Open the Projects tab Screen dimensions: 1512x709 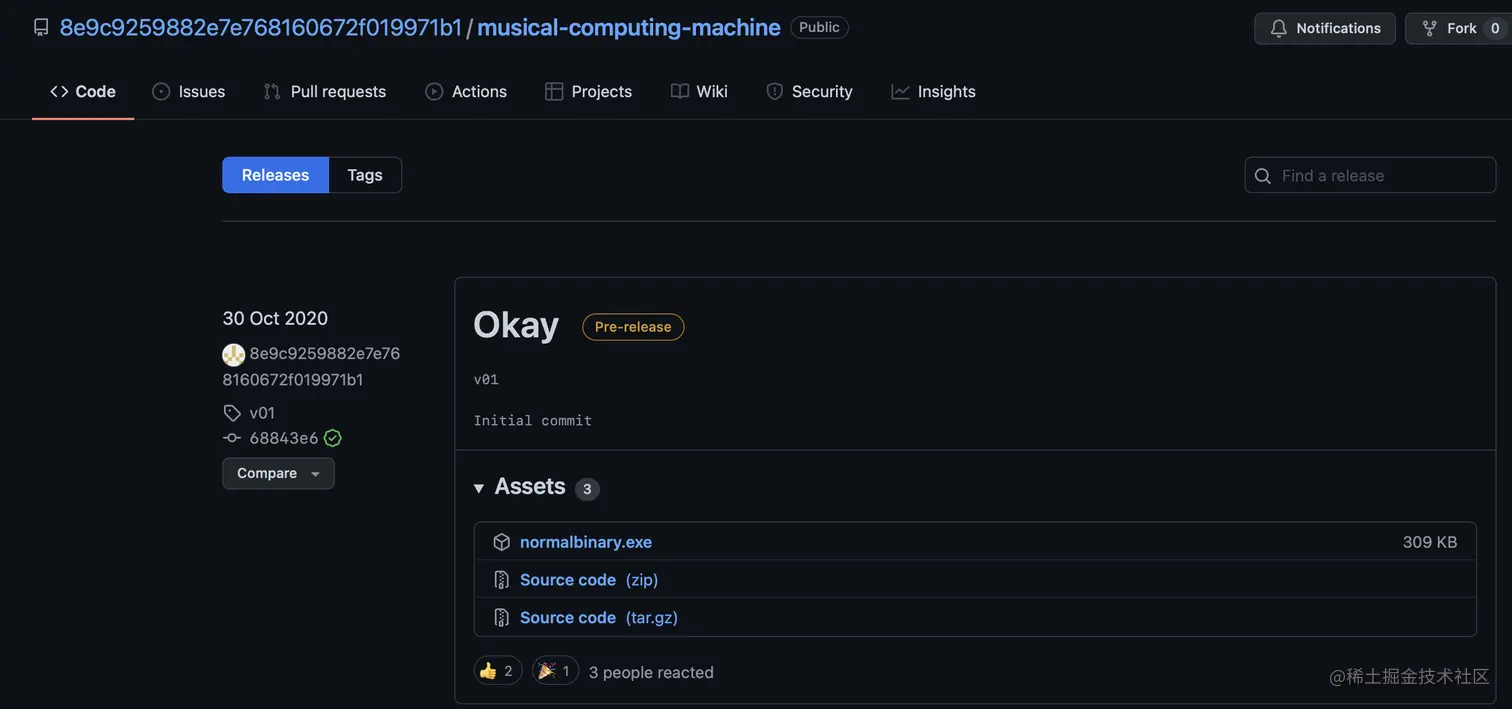(x=589, y=91)
